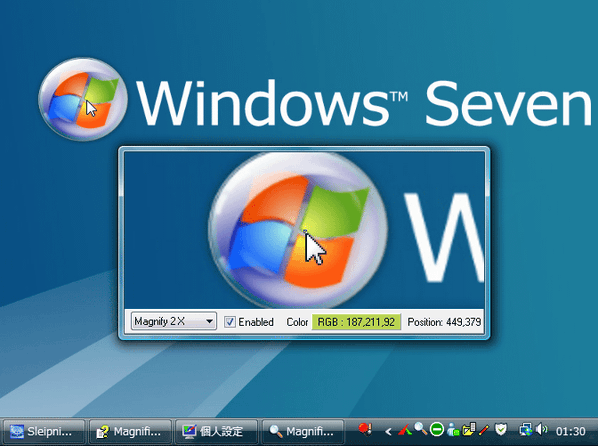
Task: Click the yellow folder tray icon
Action: tap(468, 430)
